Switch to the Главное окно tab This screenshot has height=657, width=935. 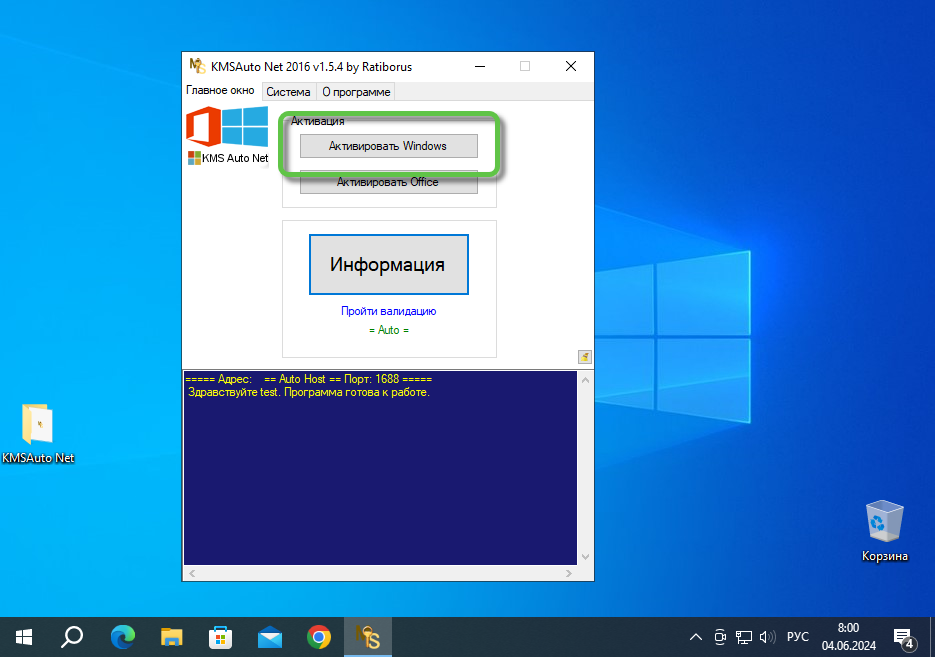tap(220, 91)
